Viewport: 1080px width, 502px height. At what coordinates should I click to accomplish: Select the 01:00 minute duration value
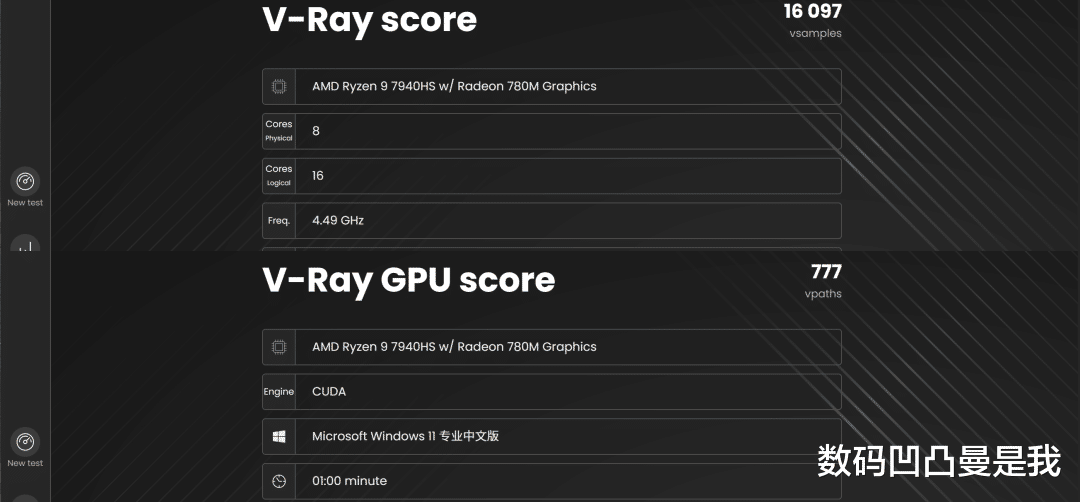point(349,481)
